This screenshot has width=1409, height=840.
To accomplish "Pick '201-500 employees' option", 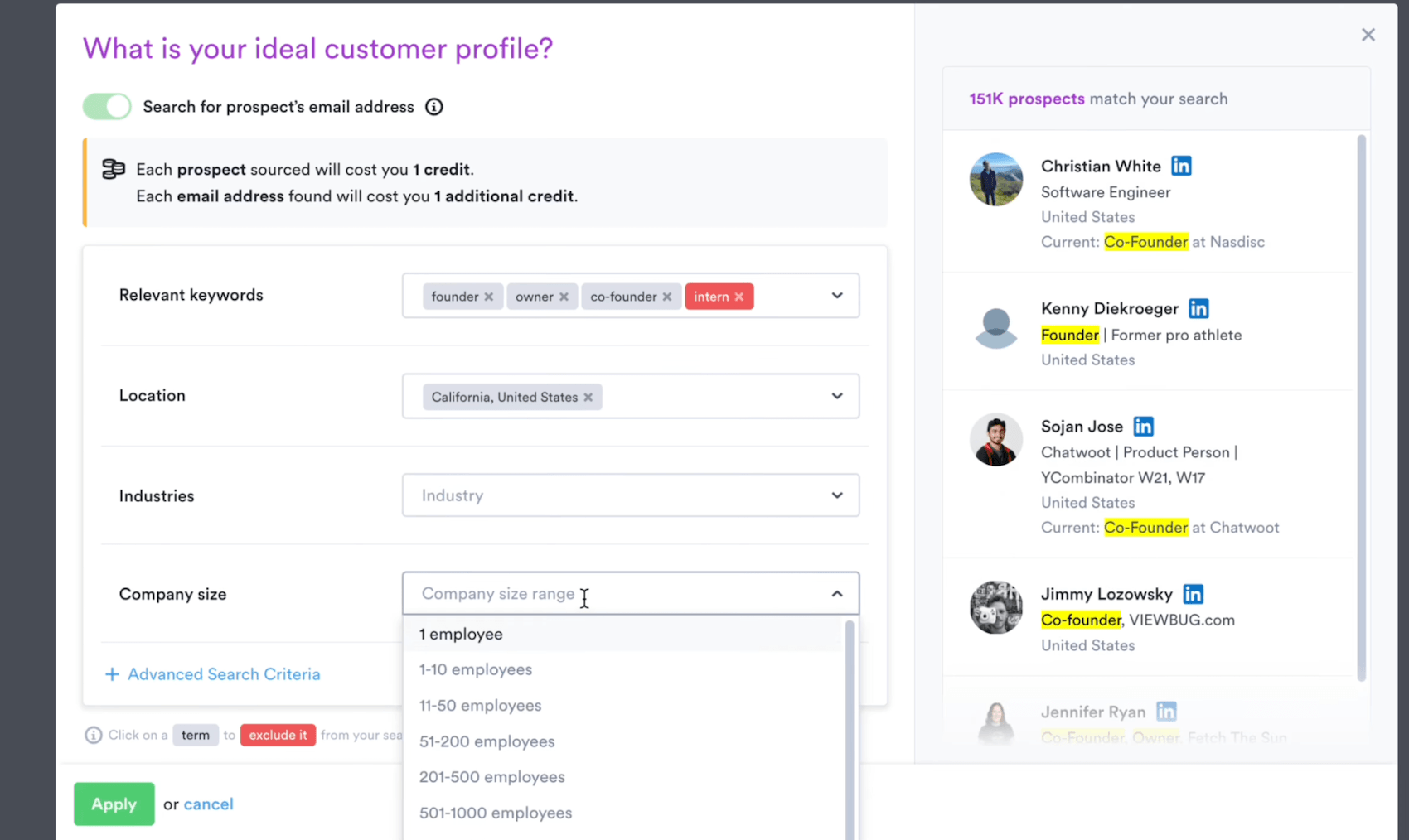I will [622, 777].
